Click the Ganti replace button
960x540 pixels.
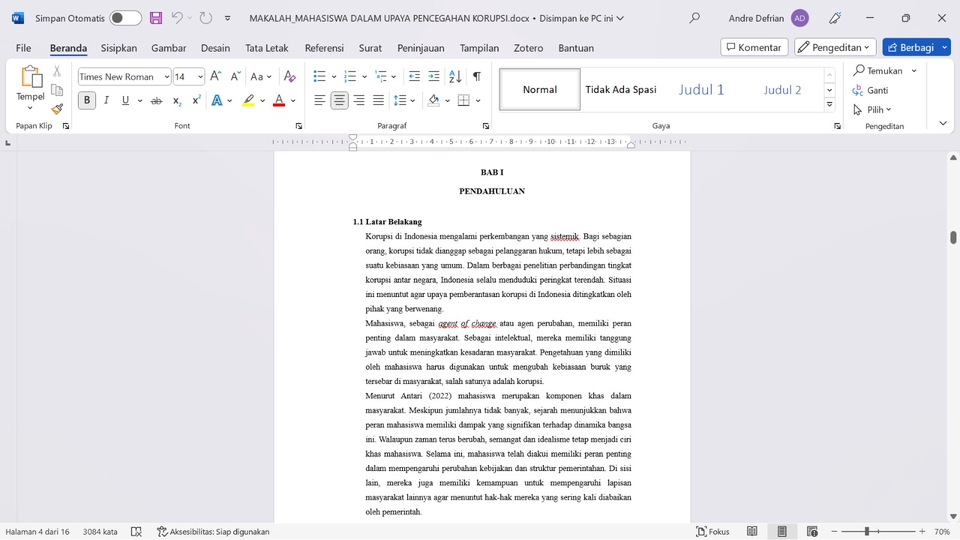click(x=871, y=90)
